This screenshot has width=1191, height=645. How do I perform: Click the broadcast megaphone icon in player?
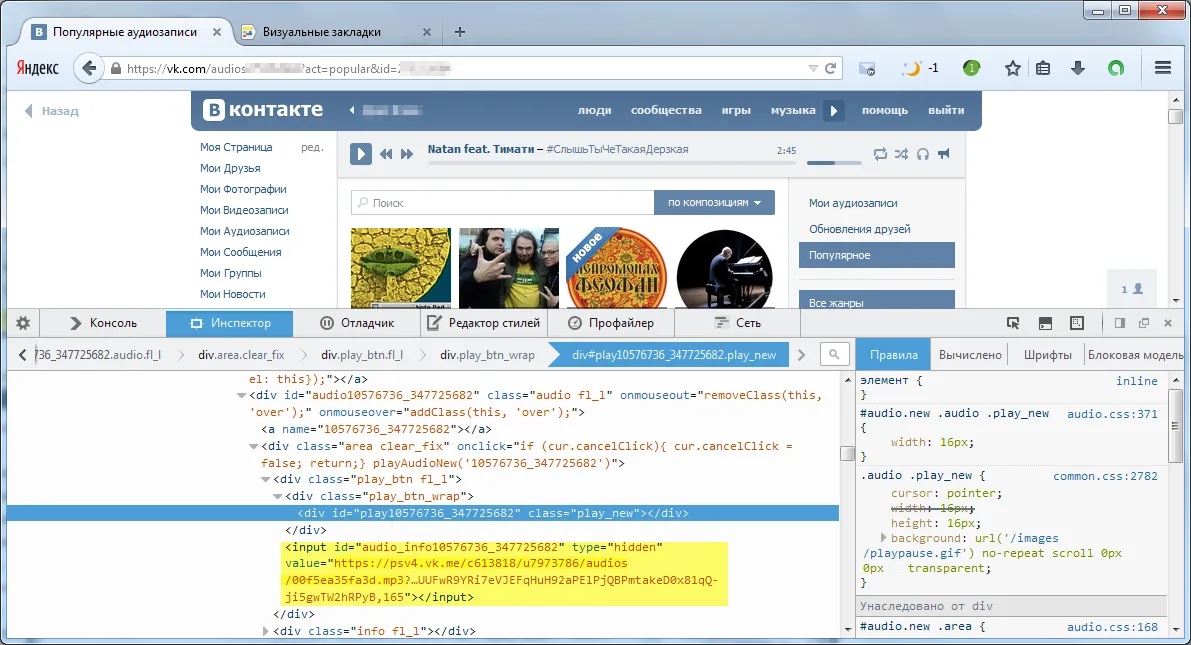[943, 154]
